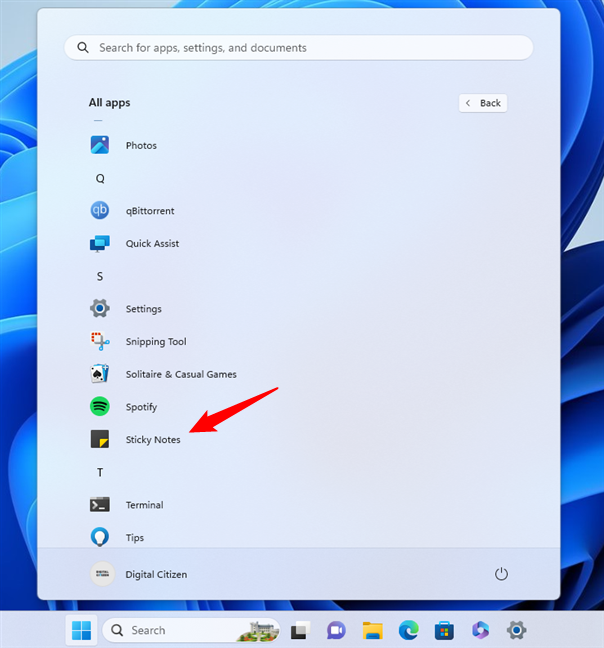Open Task View from the taskbar
The width and height of the screenshot is (604, 648).
click(300, 630)
